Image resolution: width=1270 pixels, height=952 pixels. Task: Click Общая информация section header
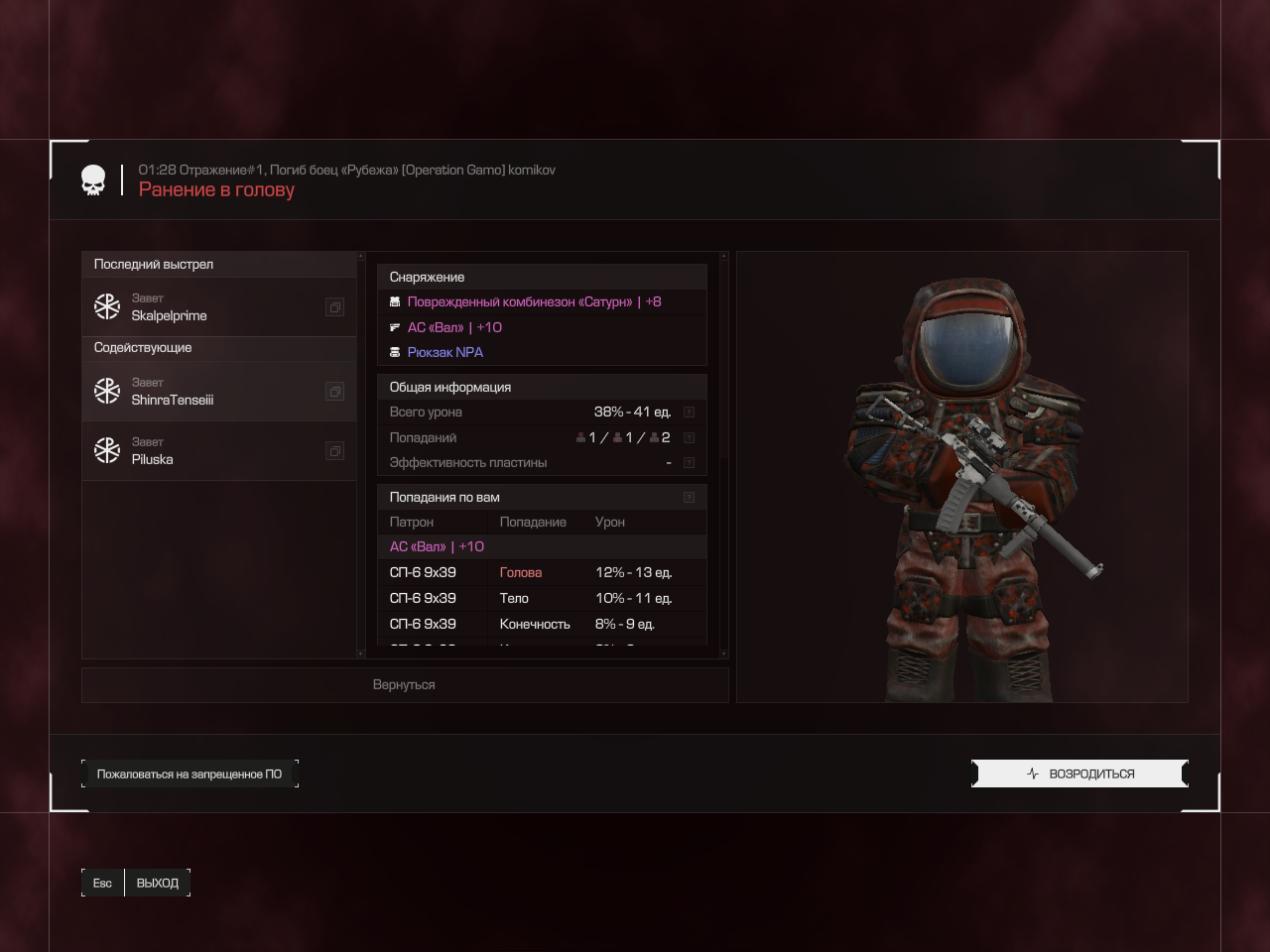click(x=542, y=387)
